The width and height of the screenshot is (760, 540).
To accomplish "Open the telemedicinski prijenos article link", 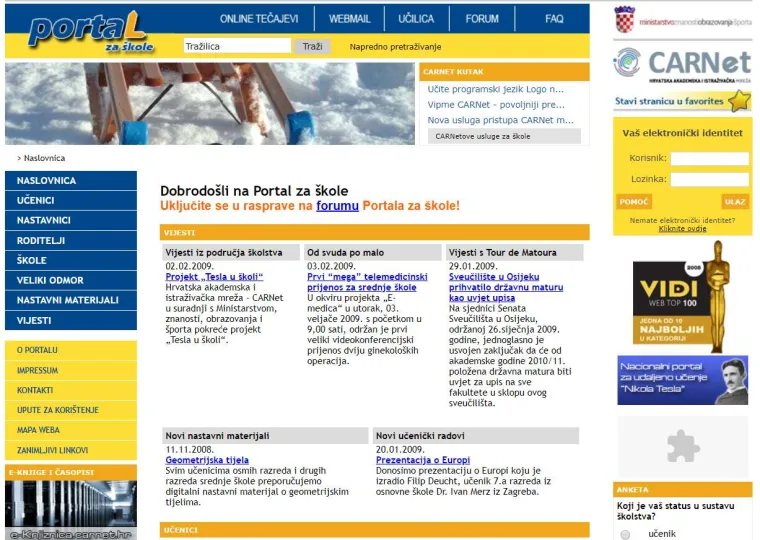I will tap(367, 282).
